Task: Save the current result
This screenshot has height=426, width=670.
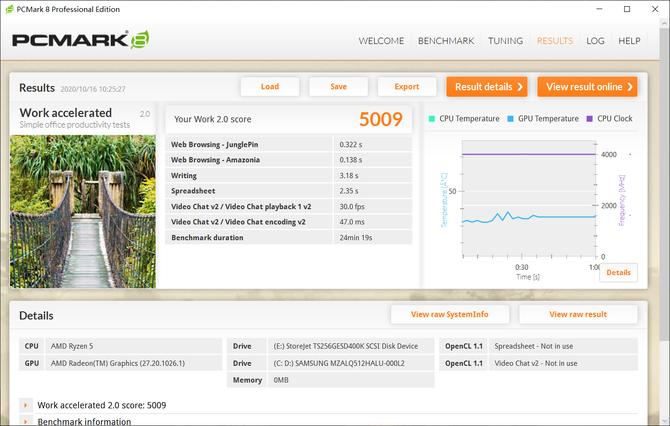Action: click(x=338, y=87)
